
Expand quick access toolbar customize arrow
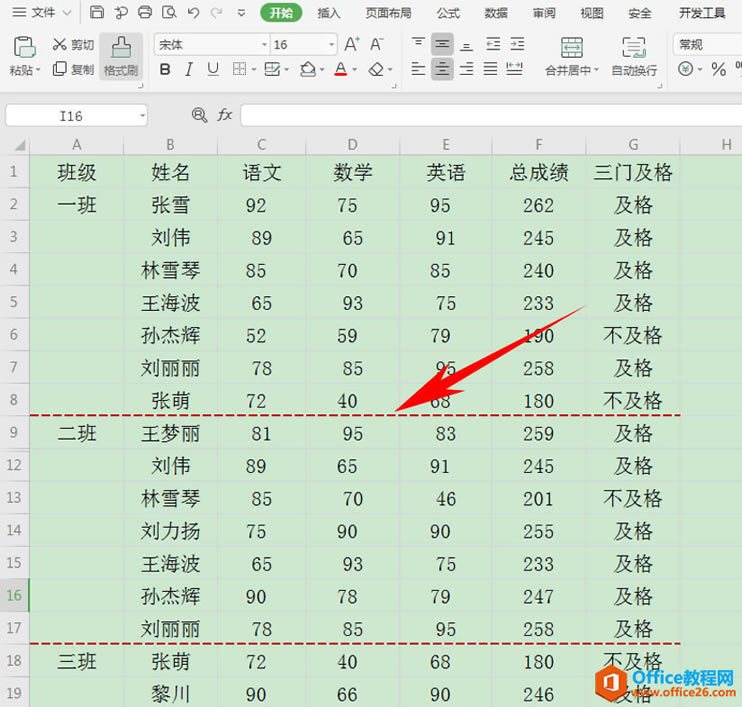pos(241,13)
